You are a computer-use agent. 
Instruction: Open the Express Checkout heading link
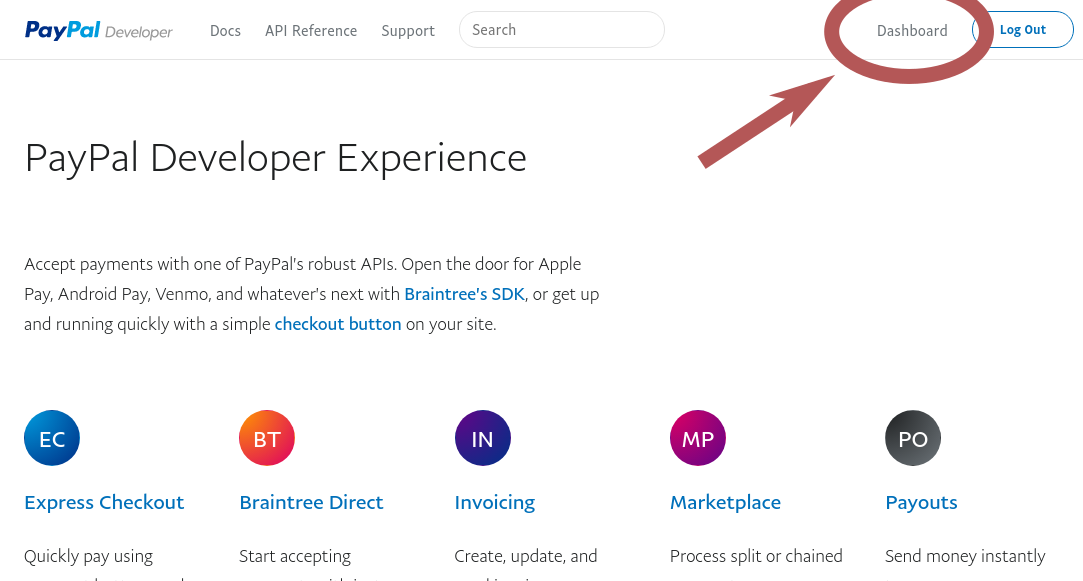tap(104, 502)
